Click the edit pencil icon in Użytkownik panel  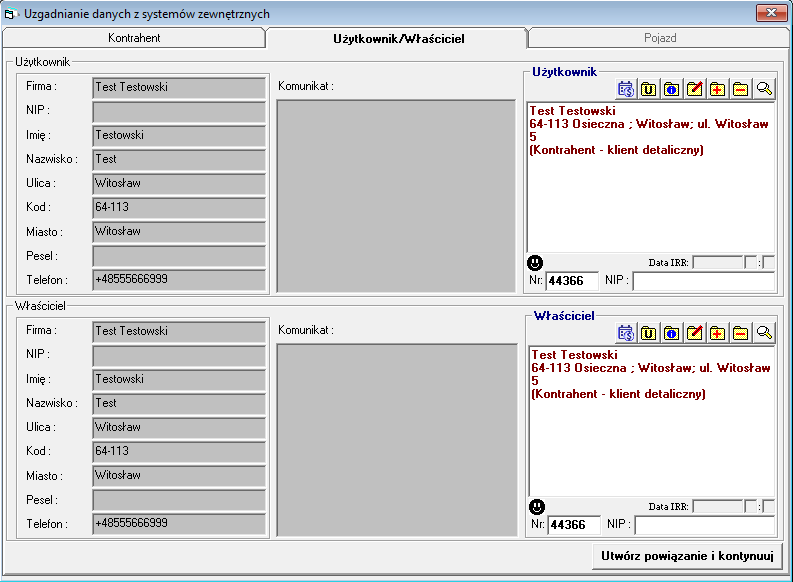pos(694,89)
